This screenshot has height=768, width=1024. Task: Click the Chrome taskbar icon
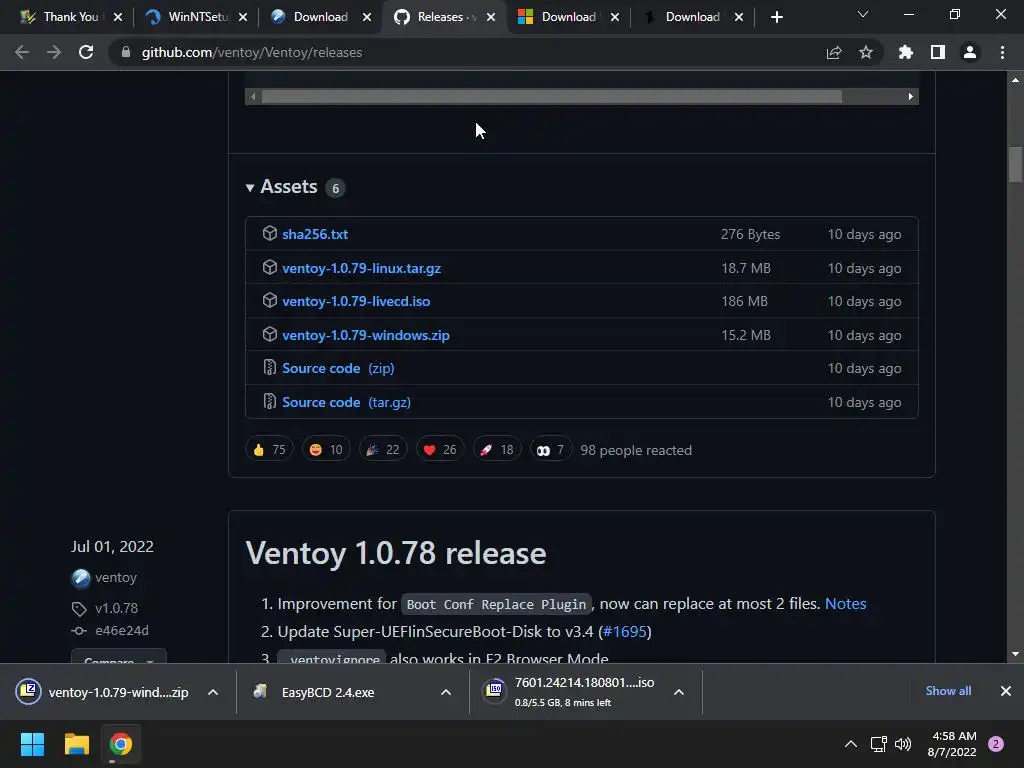[x=121, y=744]
